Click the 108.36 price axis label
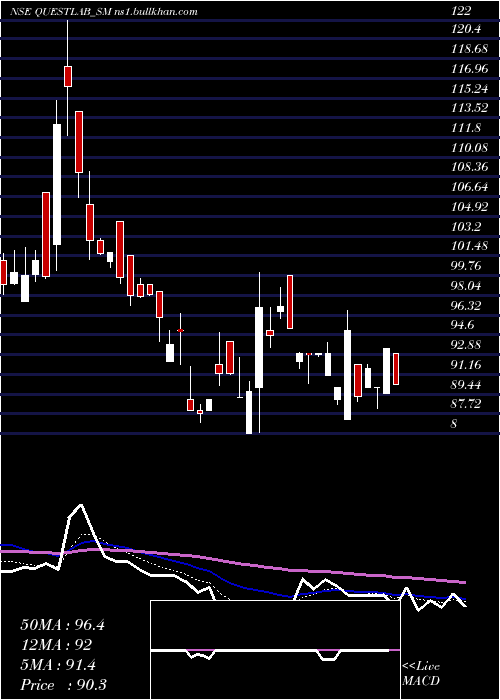Image resolution: width=500 pixels, height=700 pixels. tap(469, 168)
